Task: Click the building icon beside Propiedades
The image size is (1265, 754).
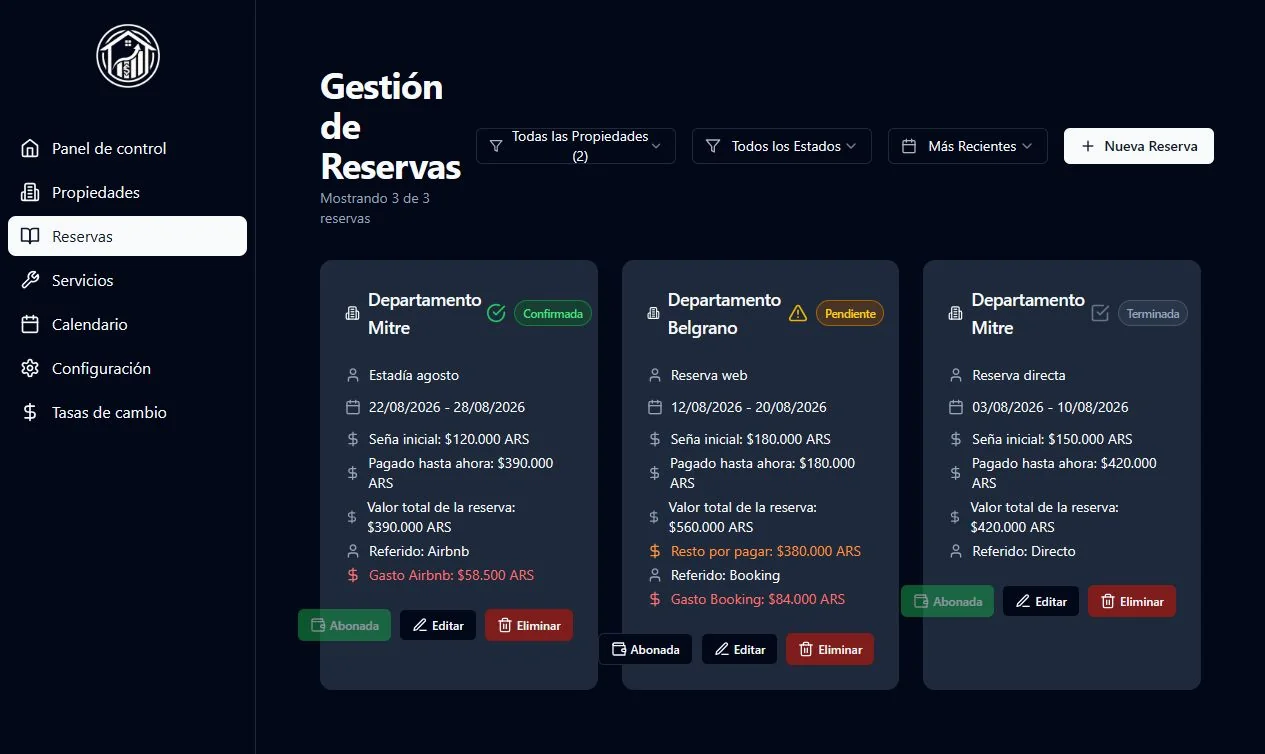Action: (x=30, y=192)
